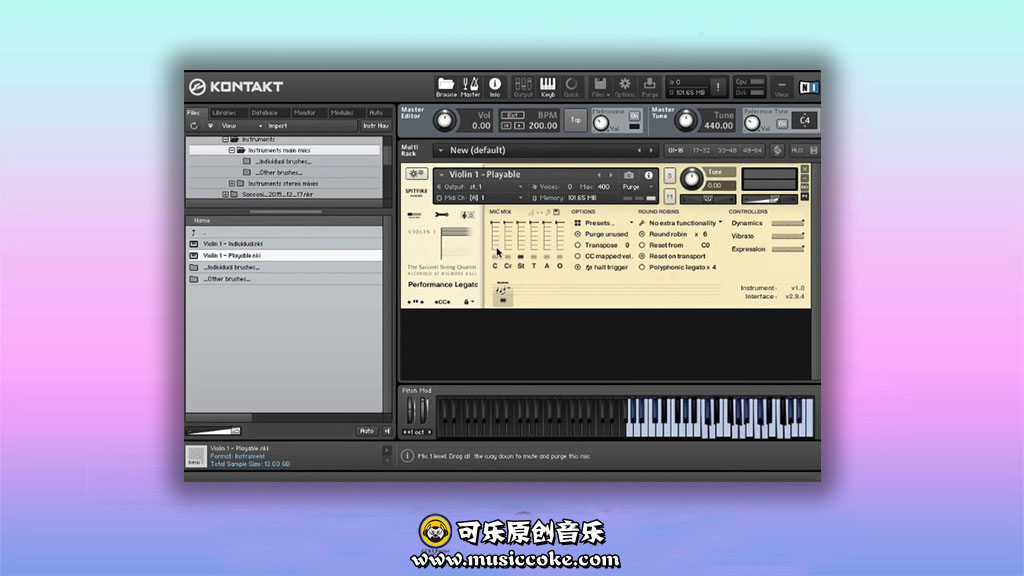This screenshot has height=576, width=1024.
Task: Enable Polyphonic legato option
Action: tap(641, 268)
